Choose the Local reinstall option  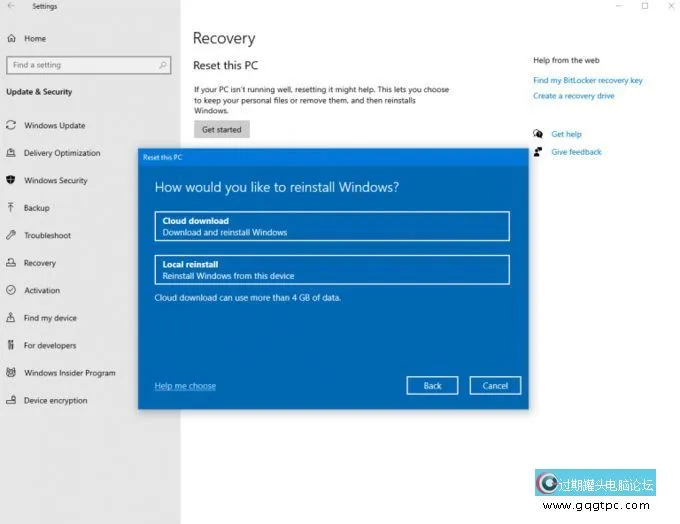click(x=331, y=270)
